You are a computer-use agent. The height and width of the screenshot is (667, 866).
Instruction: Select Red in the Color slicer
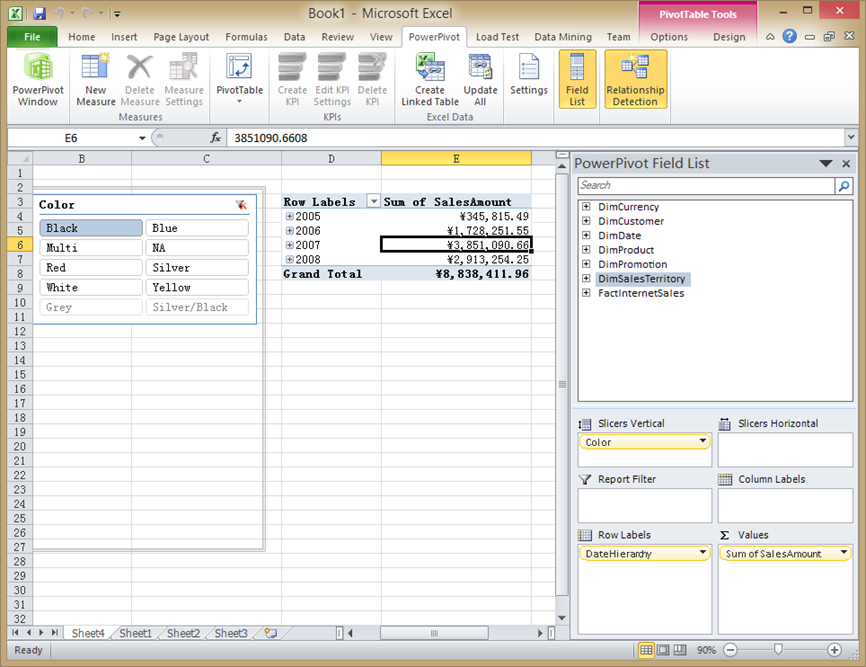pos(90,267)
